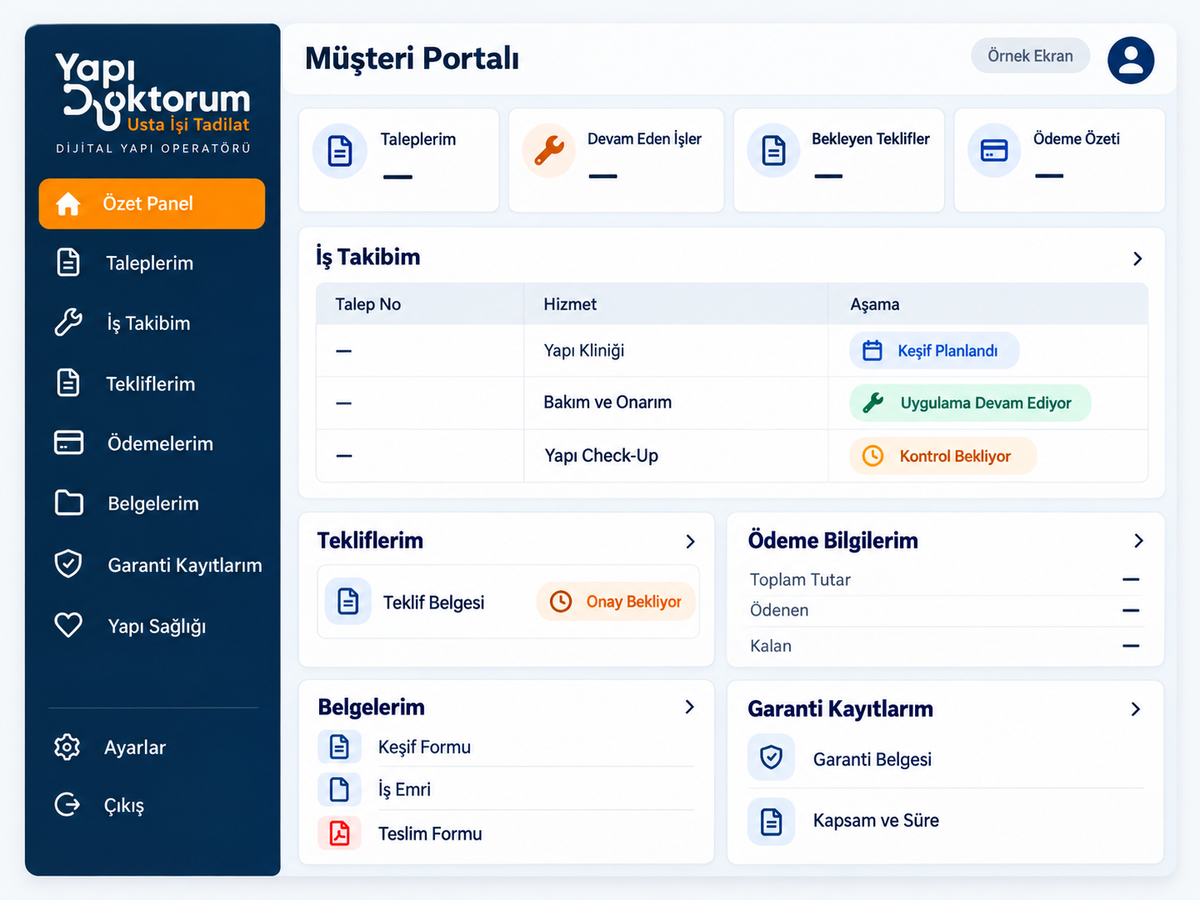Click the red PDF icon of Teslim Formu

tap(339, 833)
